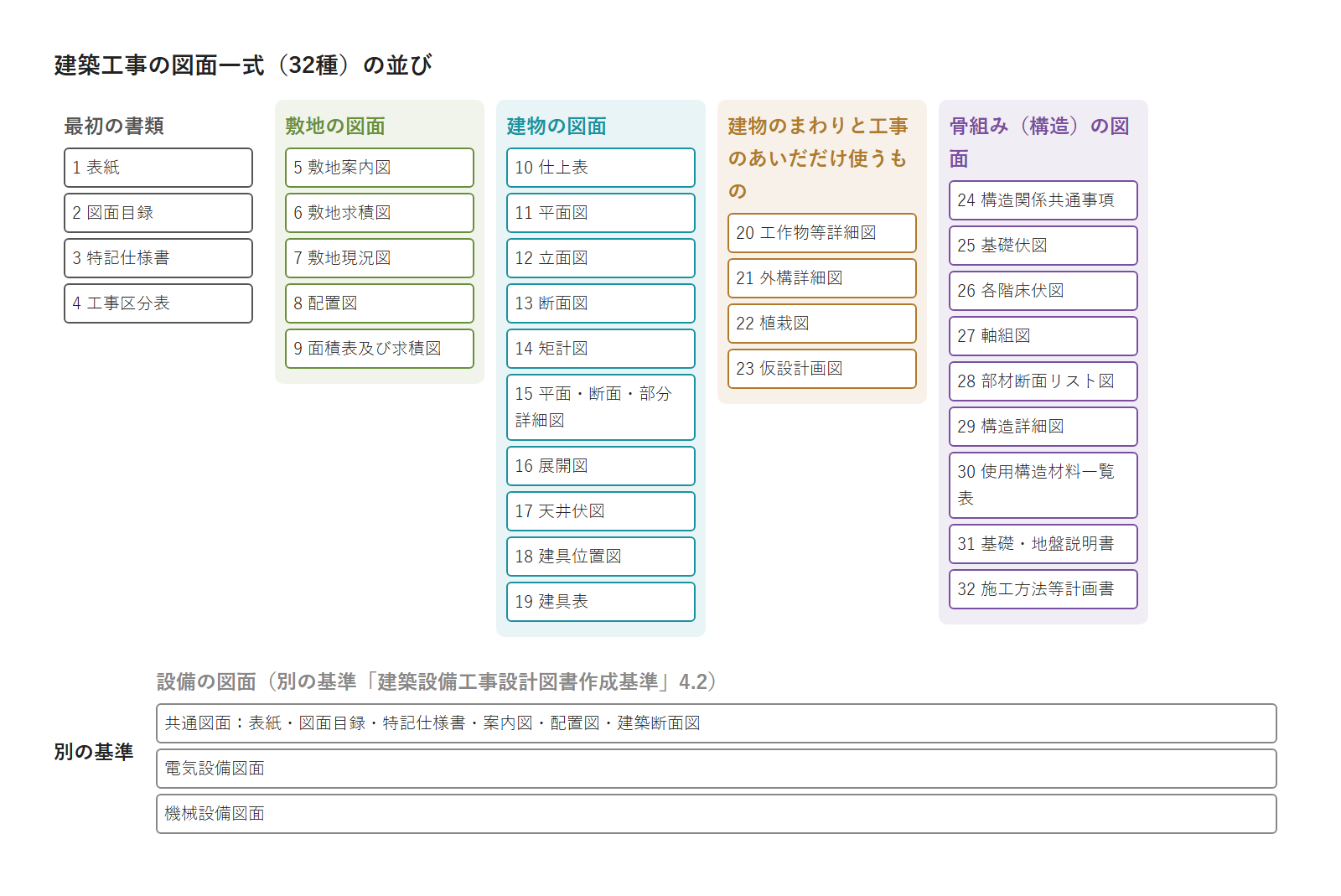
Task: Click the '別の基準' side label
Action: [x=94, y=752]
